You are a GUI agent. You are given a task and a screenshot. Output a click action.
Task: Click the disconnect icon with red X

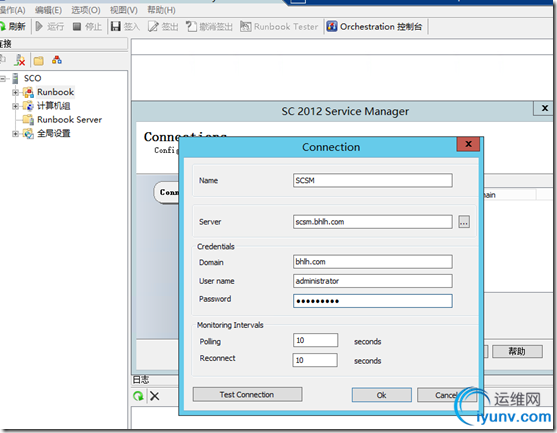point(20,60)
